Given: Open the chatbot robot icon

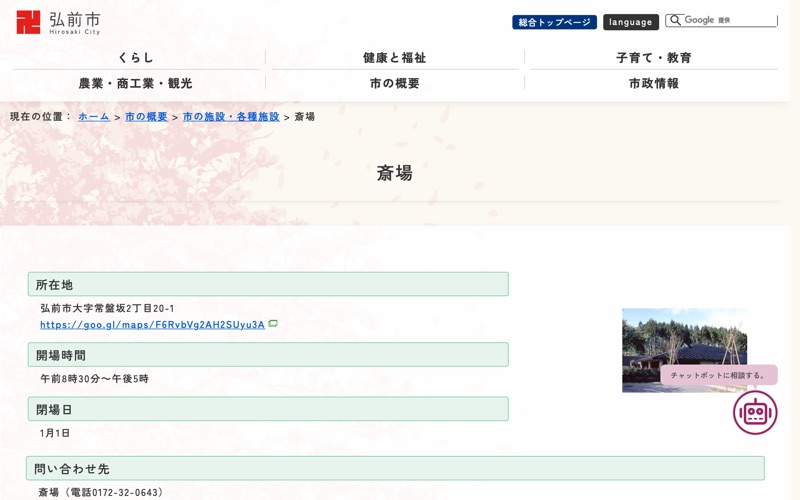Looking at the screenshot, I should tap(755, 412).
